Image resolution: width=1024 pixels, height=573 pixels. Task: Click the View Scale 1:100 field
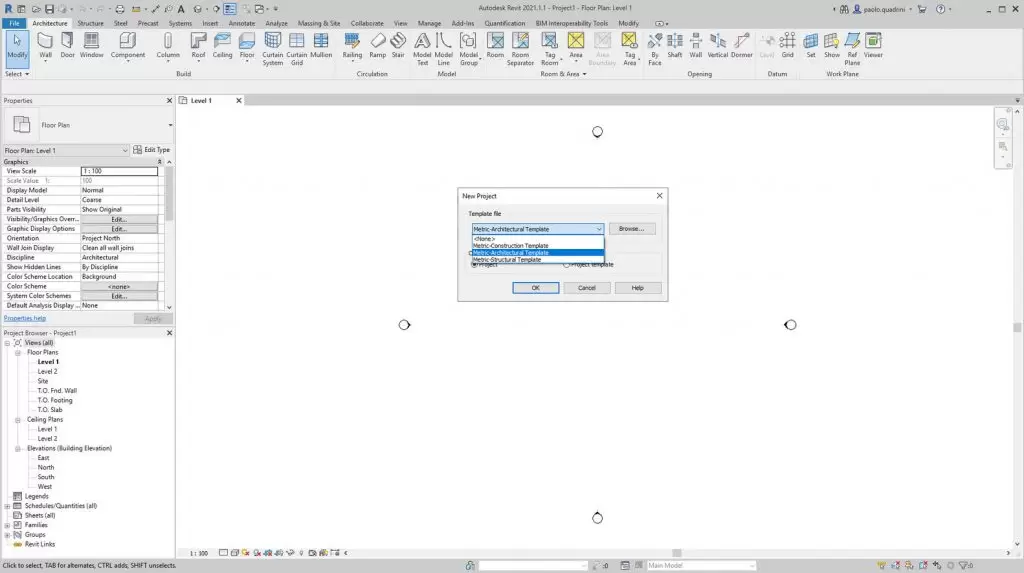[119, 171]
